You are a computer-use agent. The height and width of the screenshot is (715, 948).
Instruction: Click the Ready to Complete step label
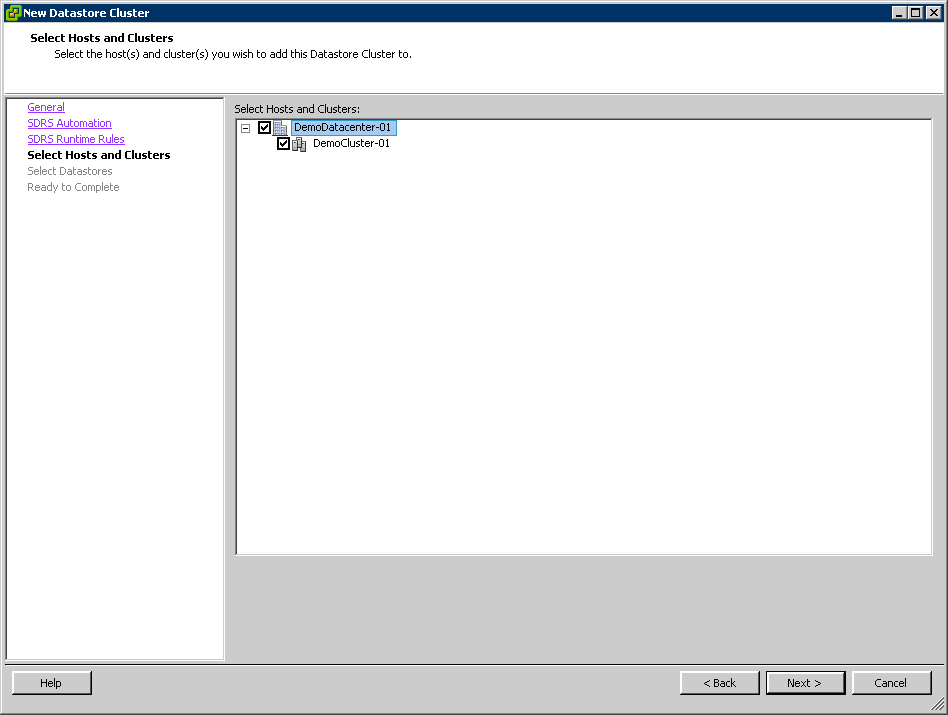tap(73, 187)
